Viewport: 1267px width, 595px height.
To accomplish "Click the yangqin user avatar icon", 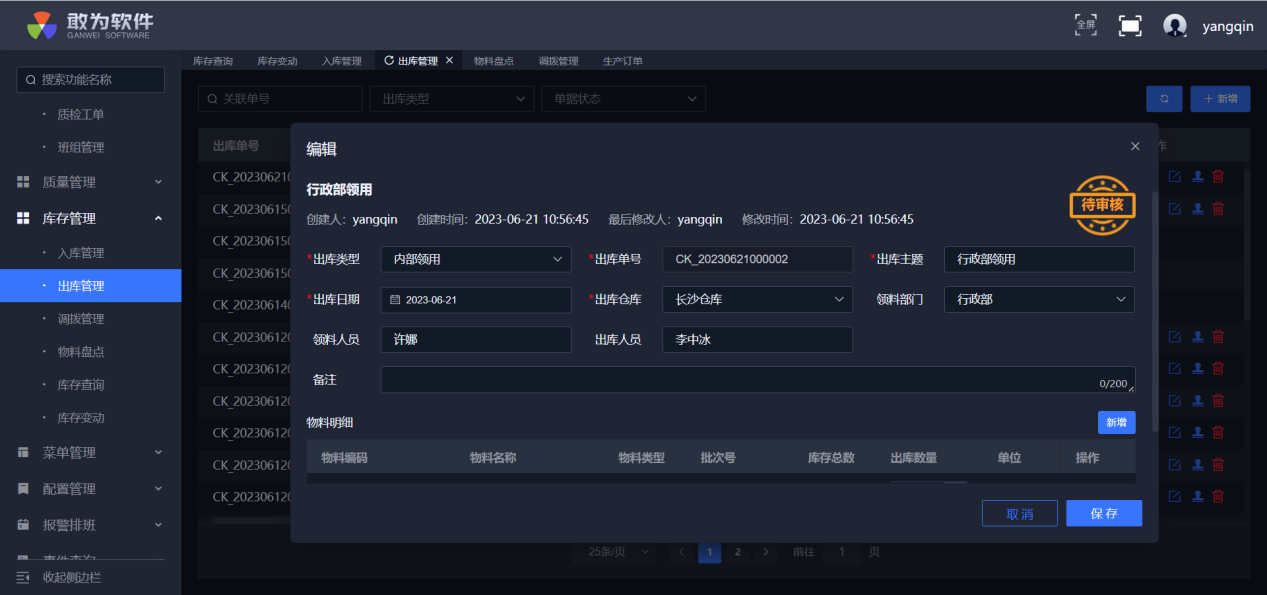I will [x=1175, y=26].
